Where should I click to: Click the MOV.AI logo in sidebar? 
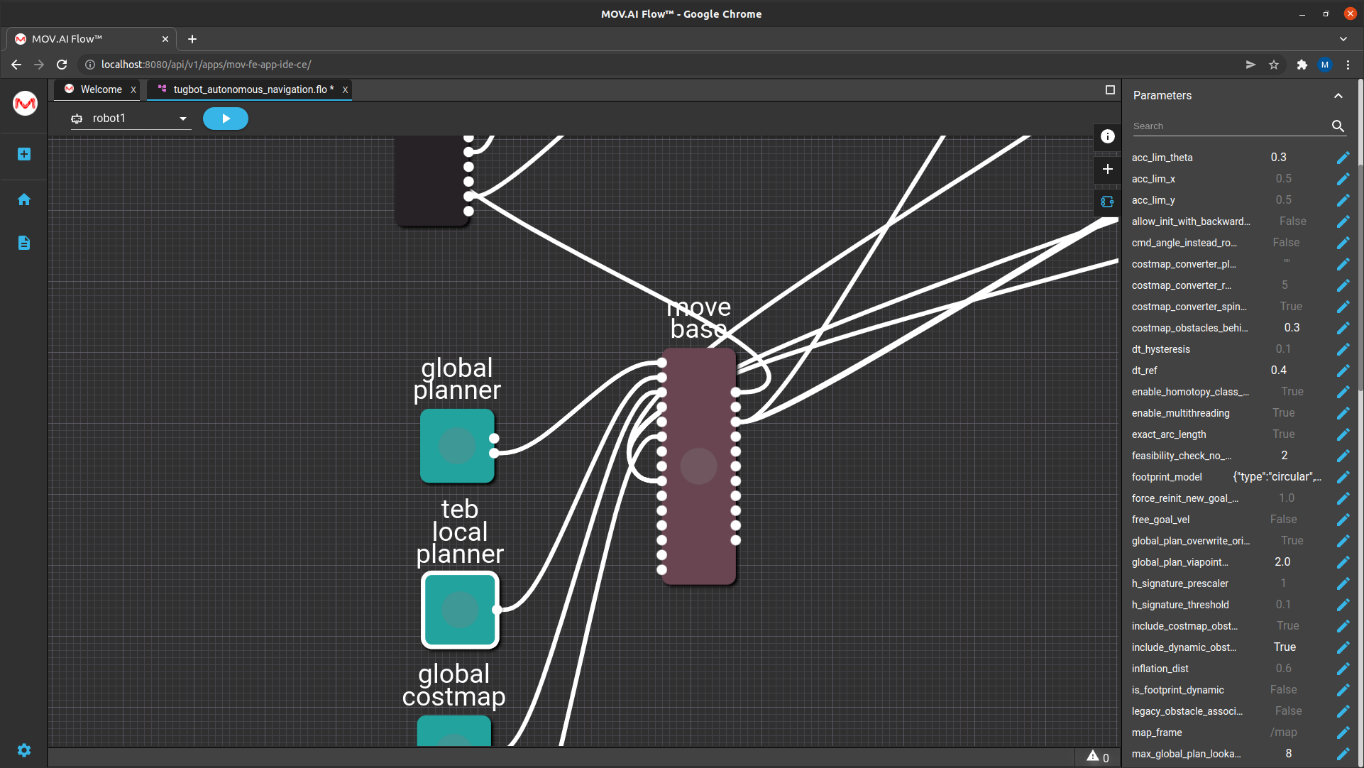[x=24, y=103]
